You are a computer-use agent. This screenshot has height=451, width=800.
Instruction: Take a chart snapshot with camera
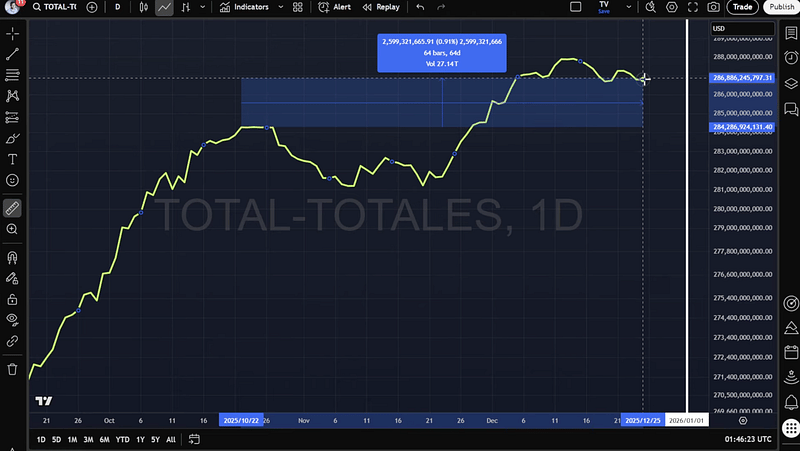point(713,7)
